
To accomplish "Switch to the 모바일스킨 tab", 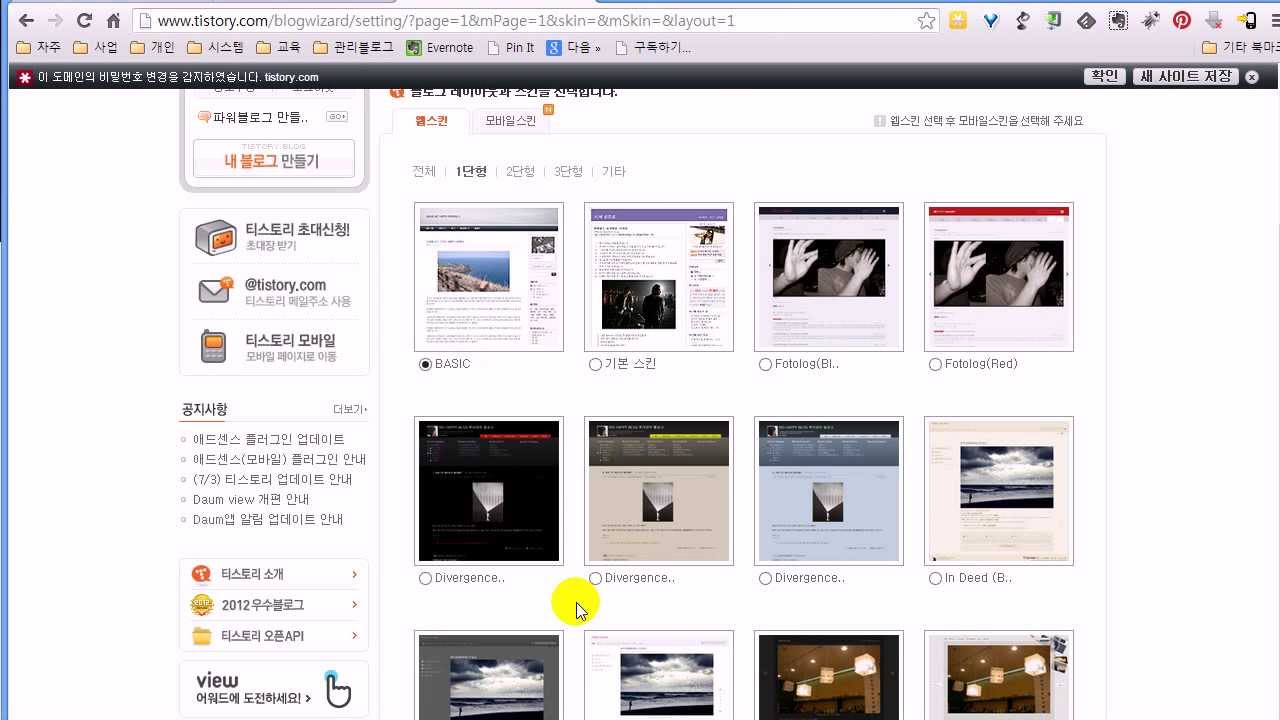I will [x=510, y=121].
